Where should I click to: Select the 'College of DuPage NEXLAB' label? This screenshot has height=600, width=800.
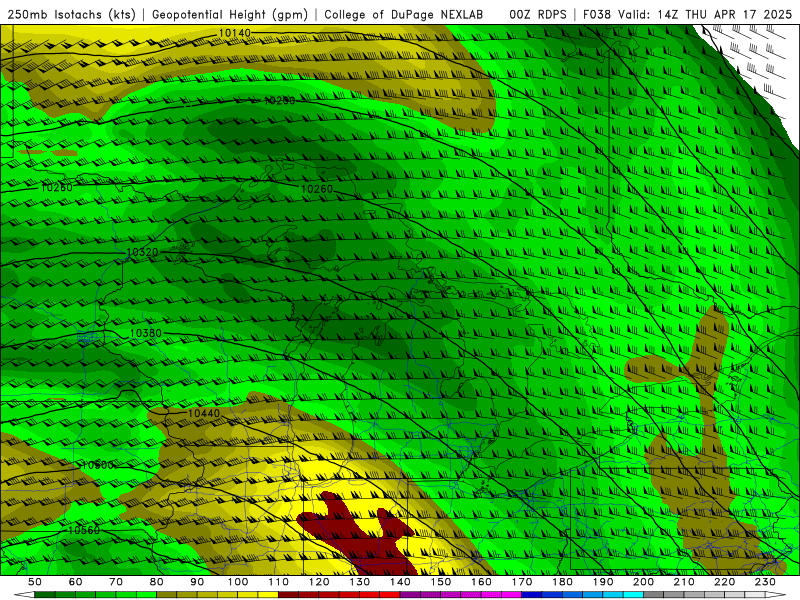tap(404, 14)
